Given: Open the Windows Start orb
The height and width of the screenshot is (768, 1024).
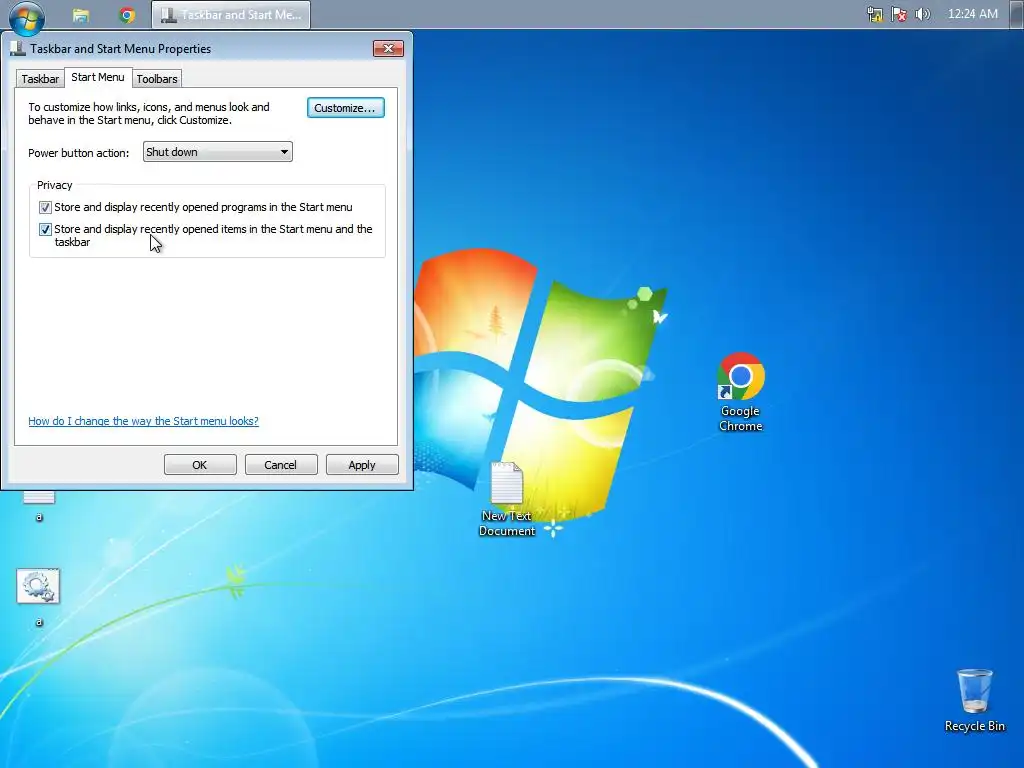Looking at the screenshot, I should [27, 18].
